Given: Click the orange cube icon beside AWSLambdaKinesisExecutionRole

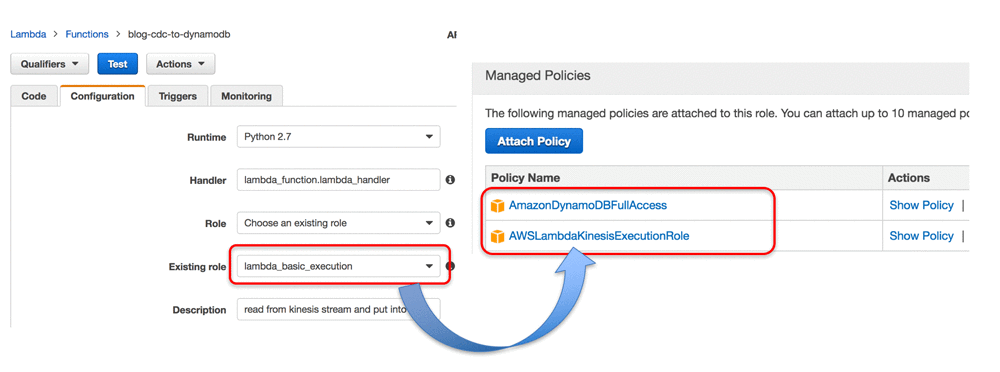Looking at the screenshot, I should point(497,236).
